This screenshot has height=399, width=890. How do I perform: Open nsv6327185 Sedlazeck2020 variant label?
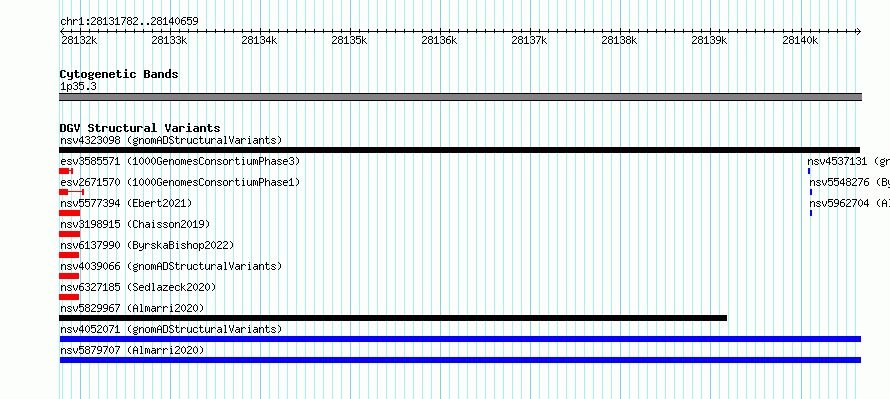(x=138, y=287)
